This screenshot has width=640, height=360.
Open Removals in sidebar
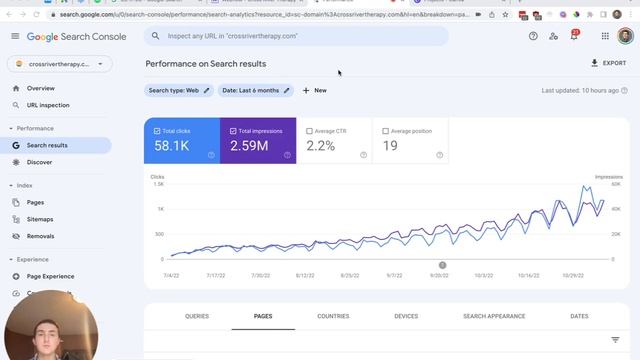(40, 236)
